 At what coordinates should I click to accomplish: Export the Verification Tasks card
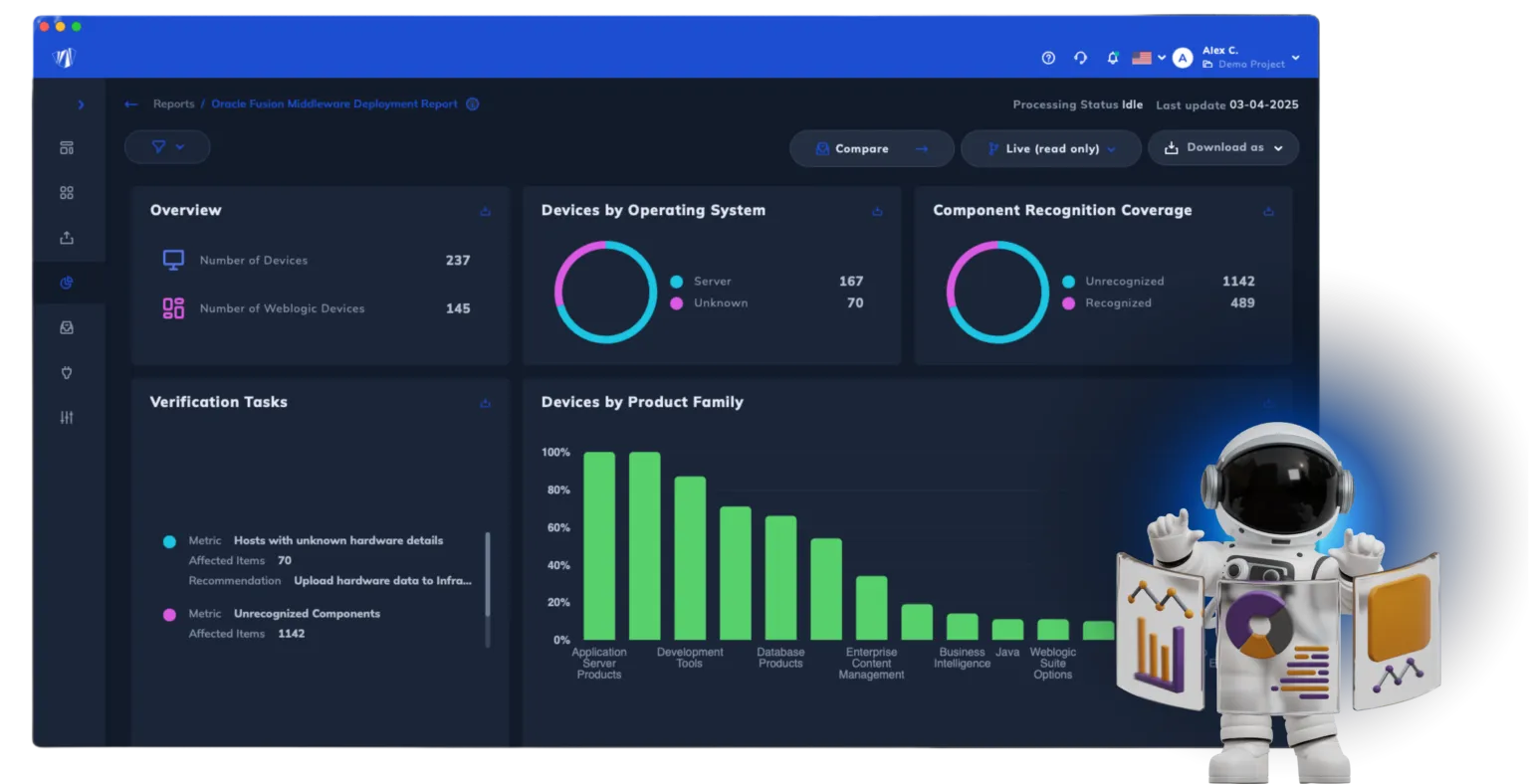click(486, 403)
